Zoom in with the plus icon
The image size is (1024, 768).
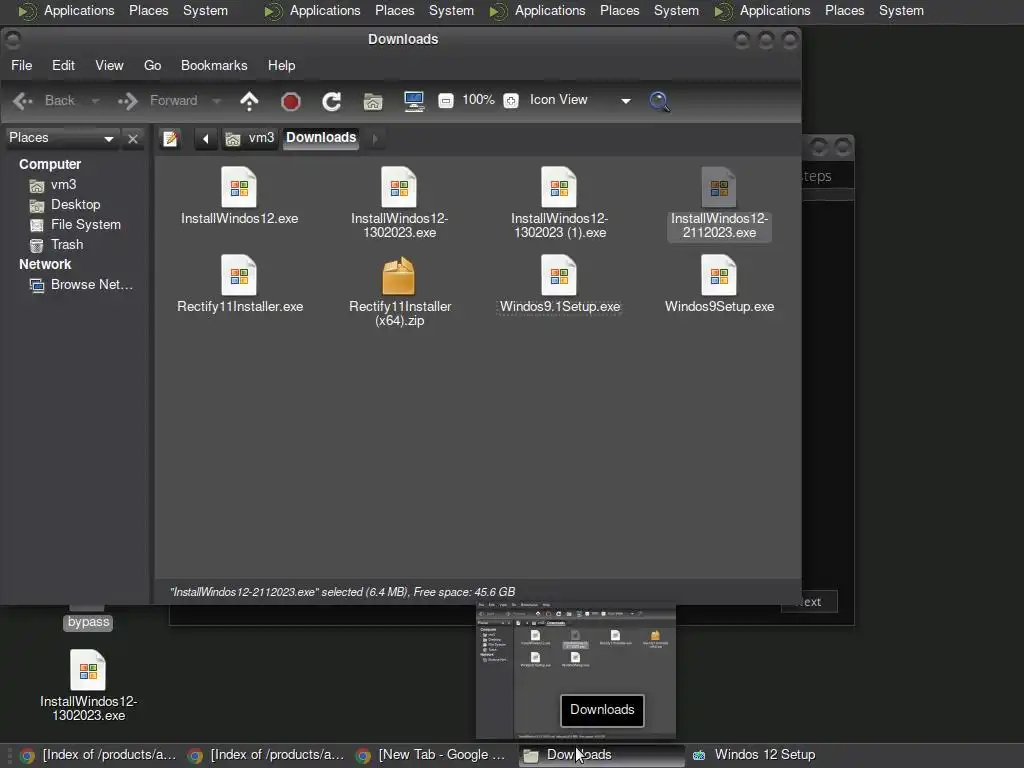(511, 101)
